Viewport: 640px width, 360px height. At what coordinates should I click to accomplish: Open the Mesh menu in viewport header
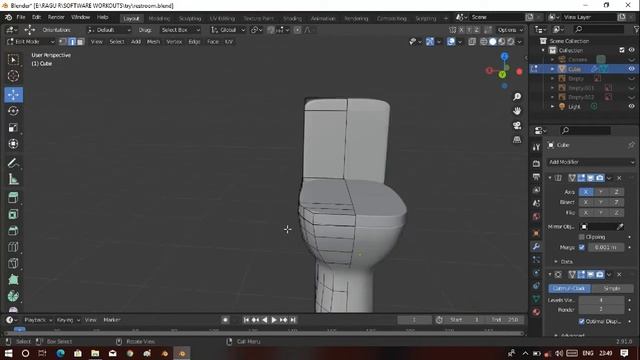point(153,42)
